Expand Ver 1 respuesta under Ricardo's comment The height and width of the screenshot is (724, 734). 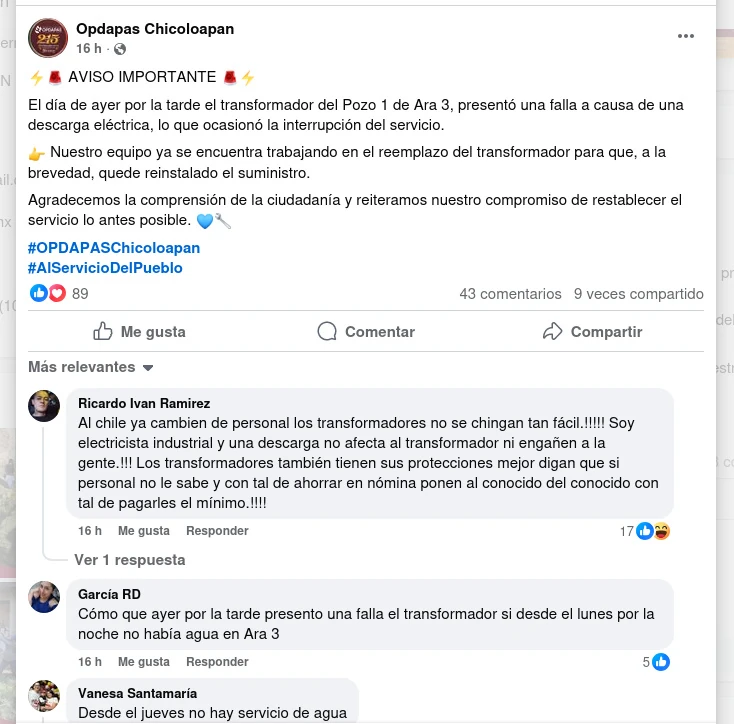tap(130, 560)
